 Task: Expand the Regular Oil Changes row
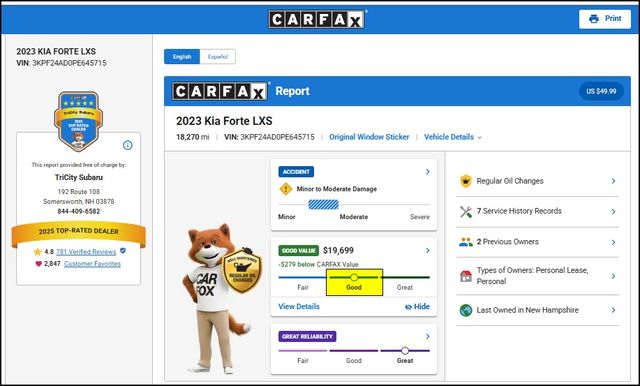click(537, 181)
